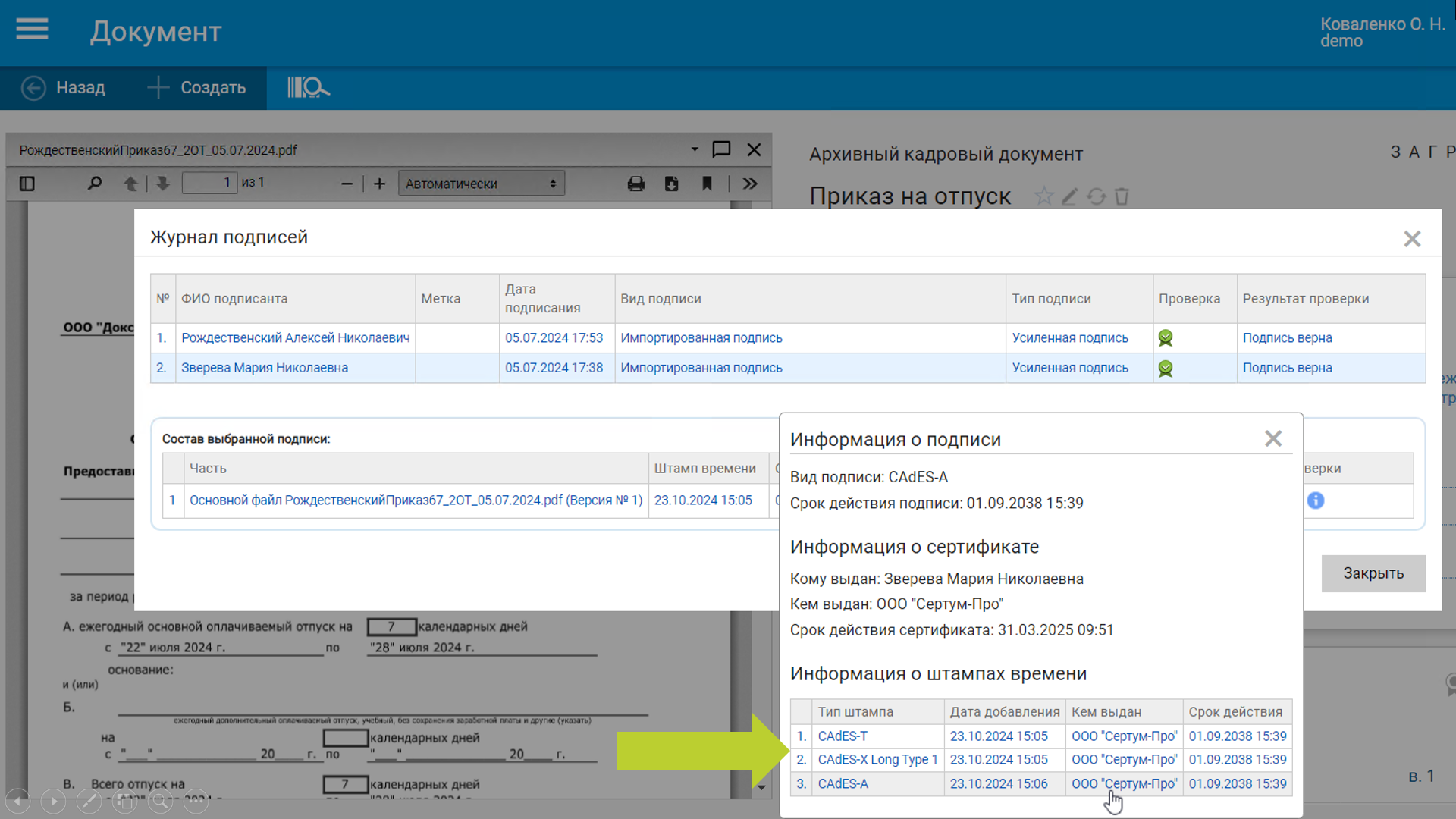Click slideshow previous arrow control
This screenshot has width=1456, height=819.
tap(18, 801)
